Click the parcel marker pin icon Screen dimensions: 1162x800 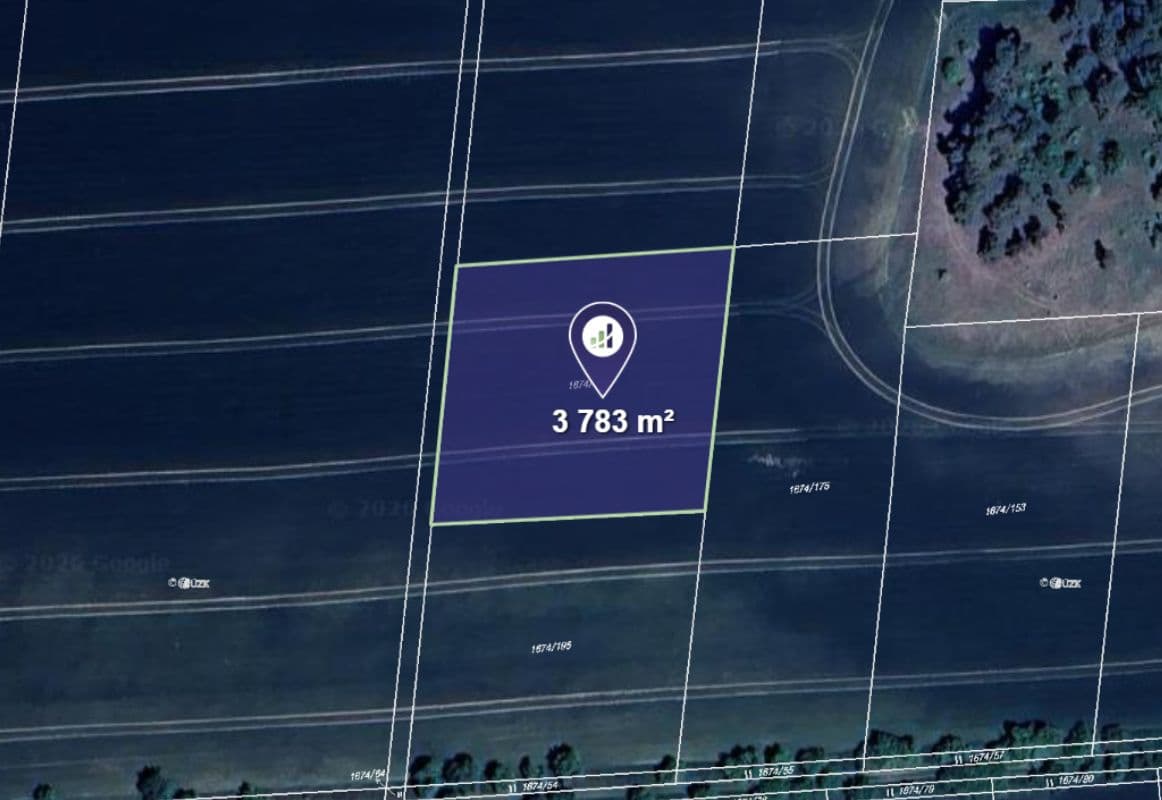point(603,335)
